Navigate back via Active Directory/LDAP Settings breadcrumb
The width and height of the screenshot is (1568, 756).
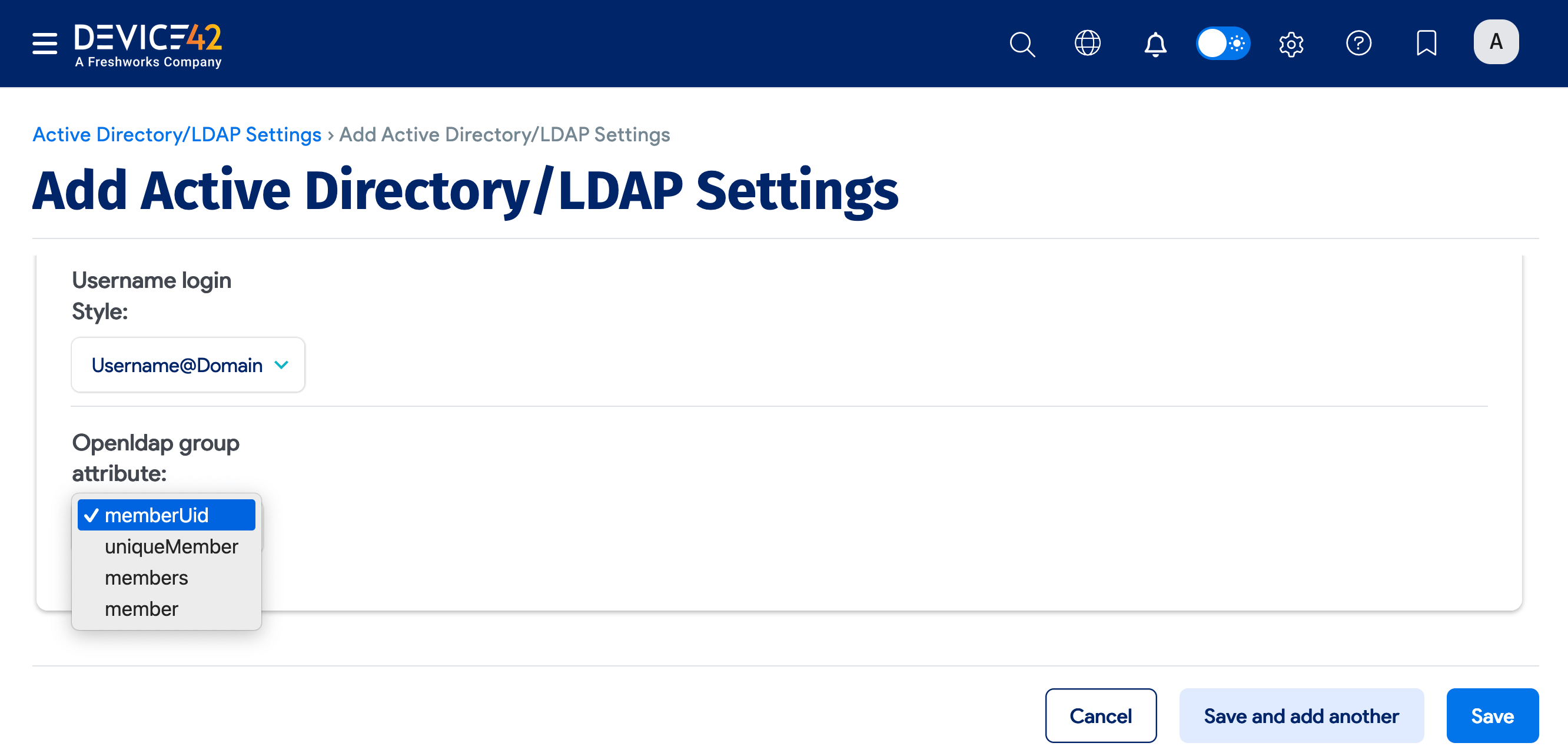pyautogui.click(x=177, y=134)
